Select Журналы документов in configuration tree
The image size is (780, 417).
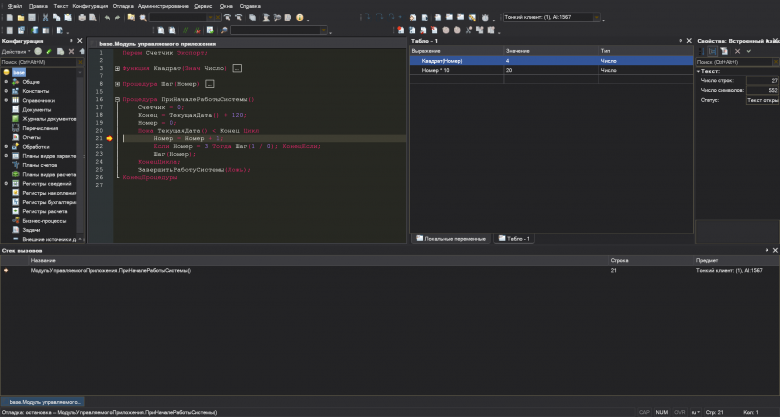(49, 119)
